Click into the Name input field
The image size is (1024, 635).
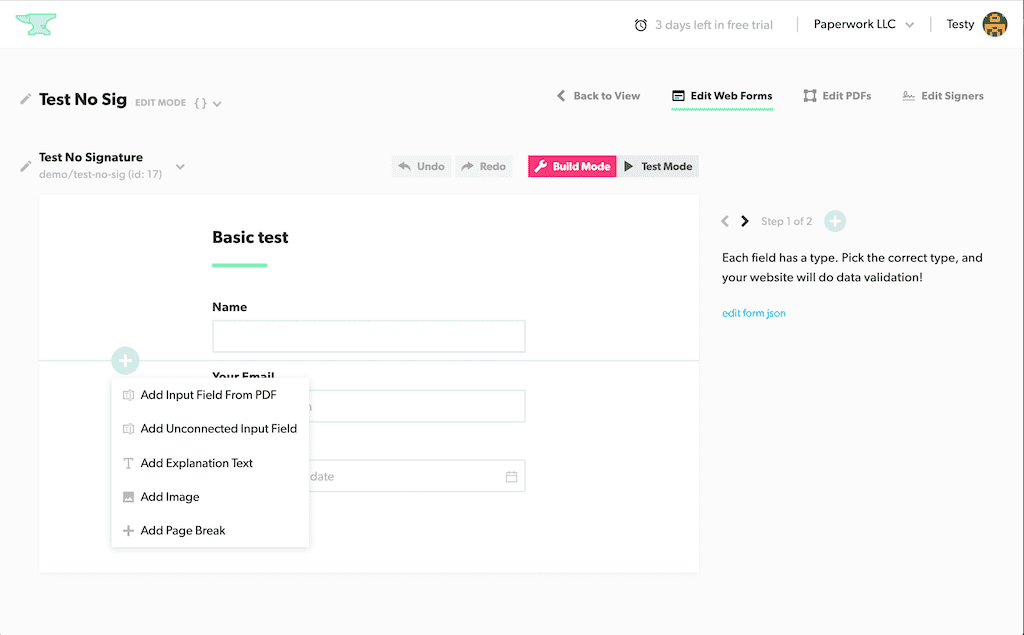coord(368,337)
